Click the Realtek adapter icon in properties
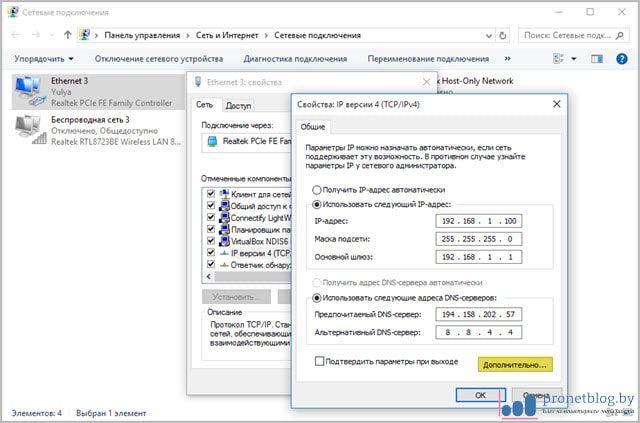The height and width of the screenshot is (423, 640). click(x=212, y=141)
